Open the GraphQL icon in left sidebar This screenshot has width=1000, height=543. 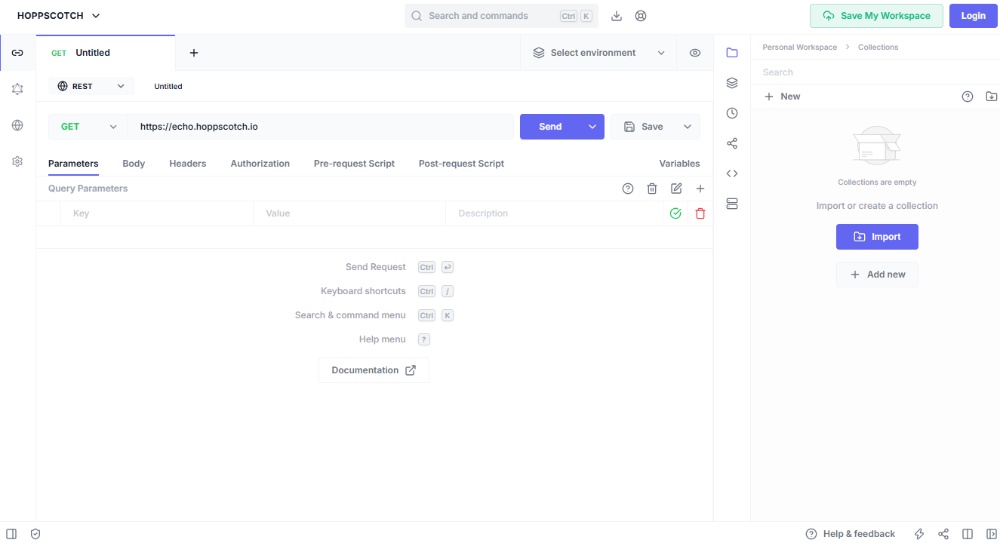(17, 89)
